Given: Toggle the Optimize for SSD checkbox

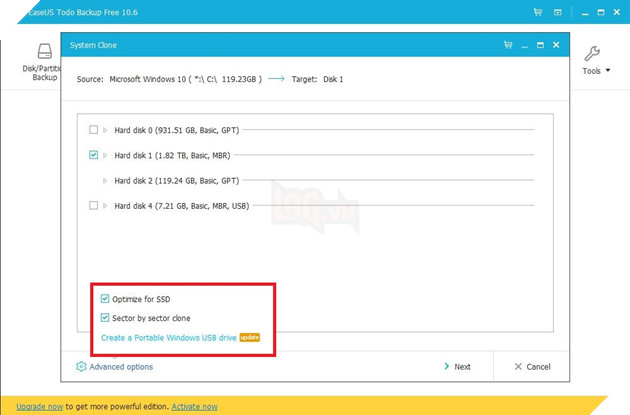Looking at the screenshot, I should pos(105,298).
